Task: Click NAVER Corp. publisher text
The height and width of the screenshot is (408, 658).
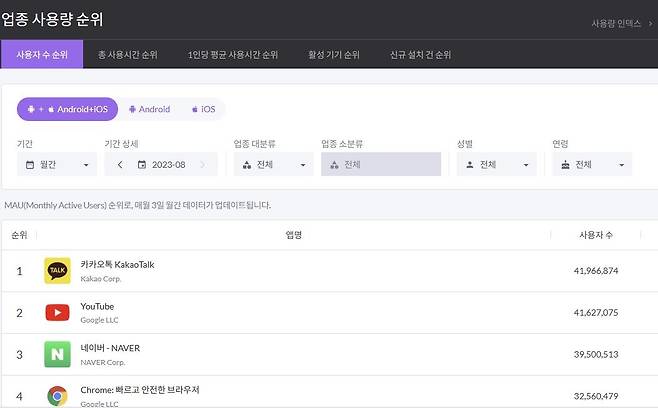Action: click(x=103, y=362)
